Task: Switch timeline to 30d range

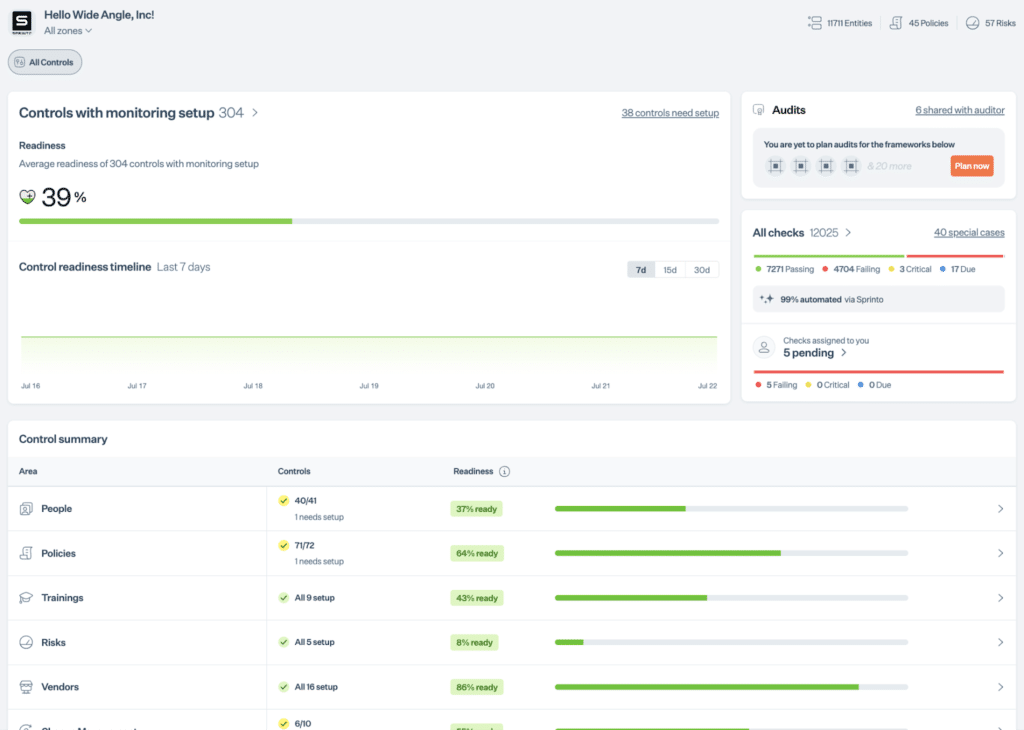Action: click(702, 270)
